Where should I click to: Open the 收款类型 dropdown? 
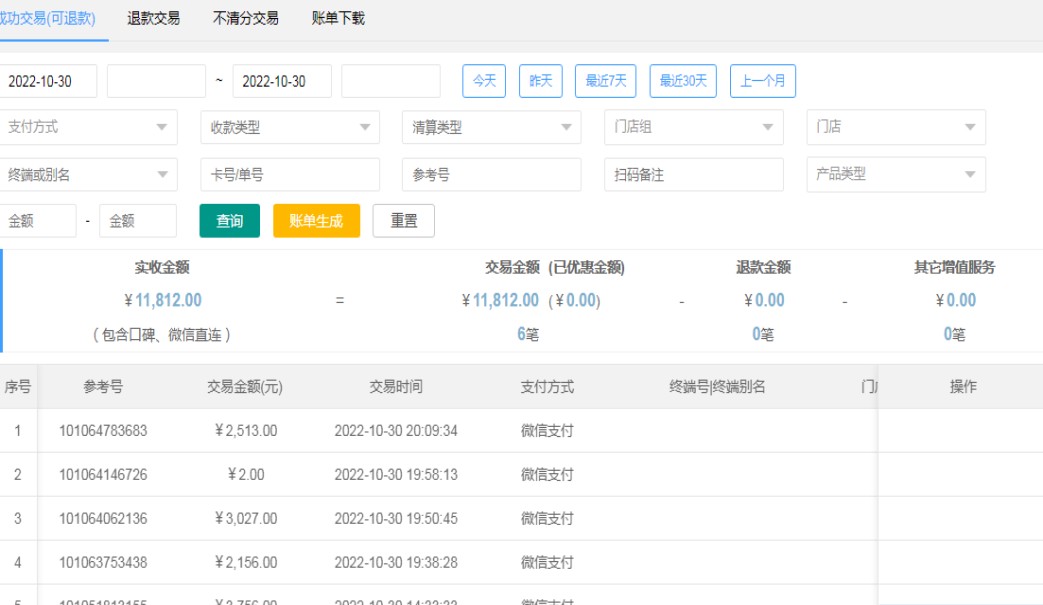pos(290,127)
